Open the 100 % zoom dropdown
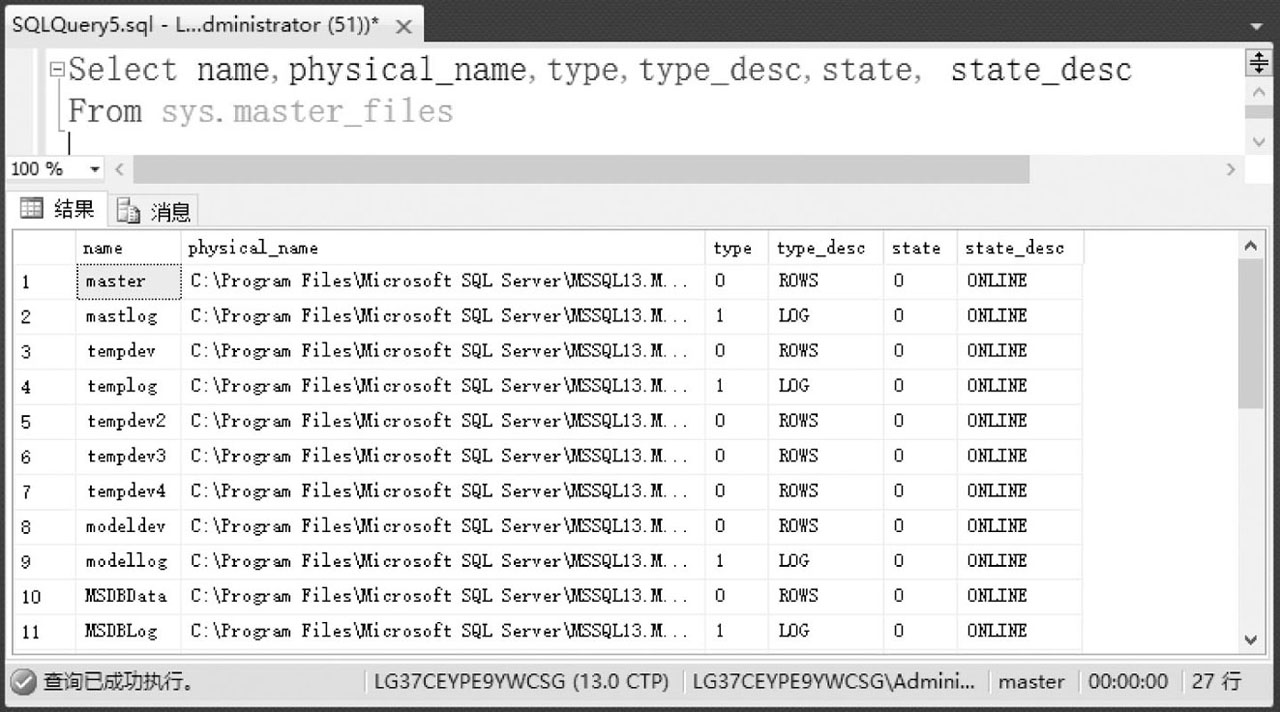1280x712 pixels. tap(95, 170)
